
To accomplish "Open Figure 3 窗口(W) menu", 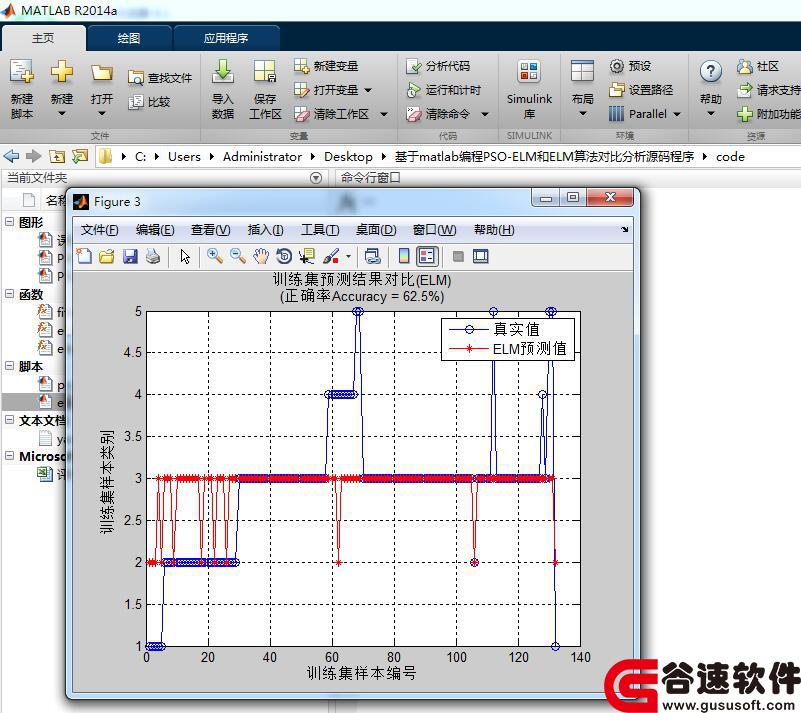I will 435,230.
